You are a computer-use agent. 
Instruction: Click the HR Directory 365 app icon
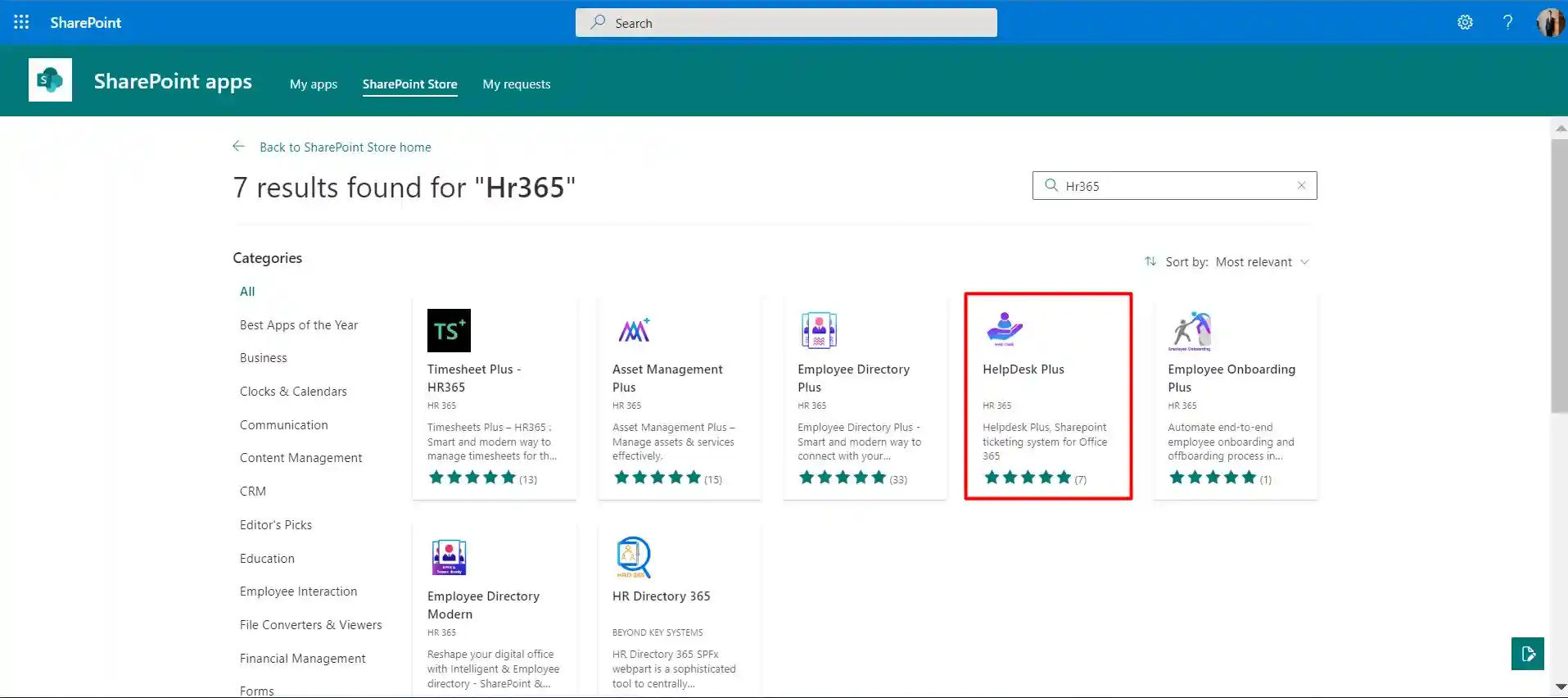[x=633, y=557]
